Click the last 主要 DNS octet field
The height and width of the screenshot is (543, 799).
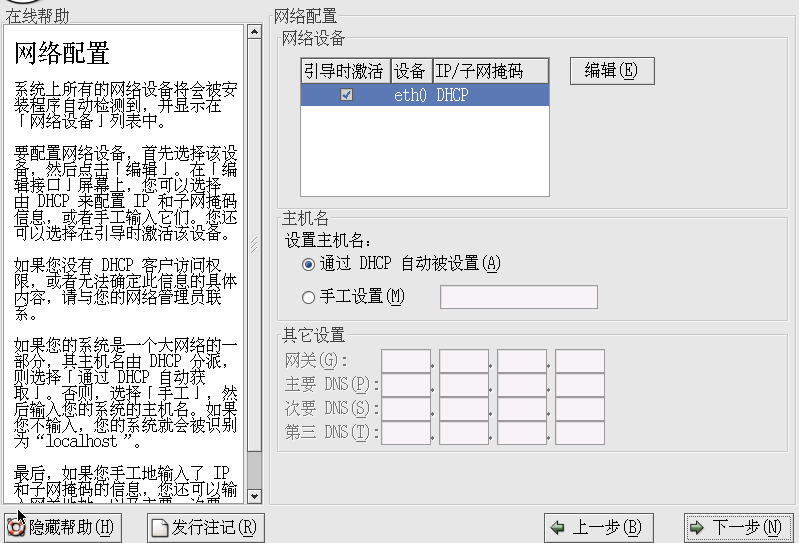pyautogui.click(x=580, y=385)
